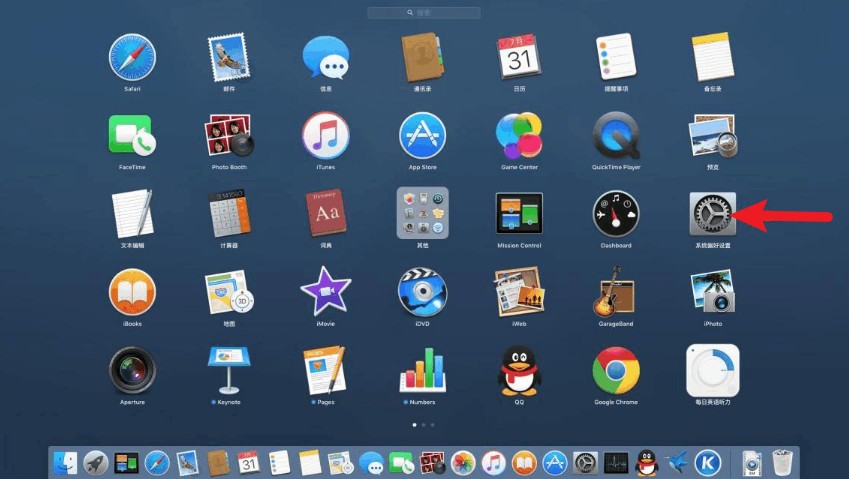This screenshot has width=849, height=479.
Task: Launch Messages from the Launchpad grid
Action: click(326, 57)
